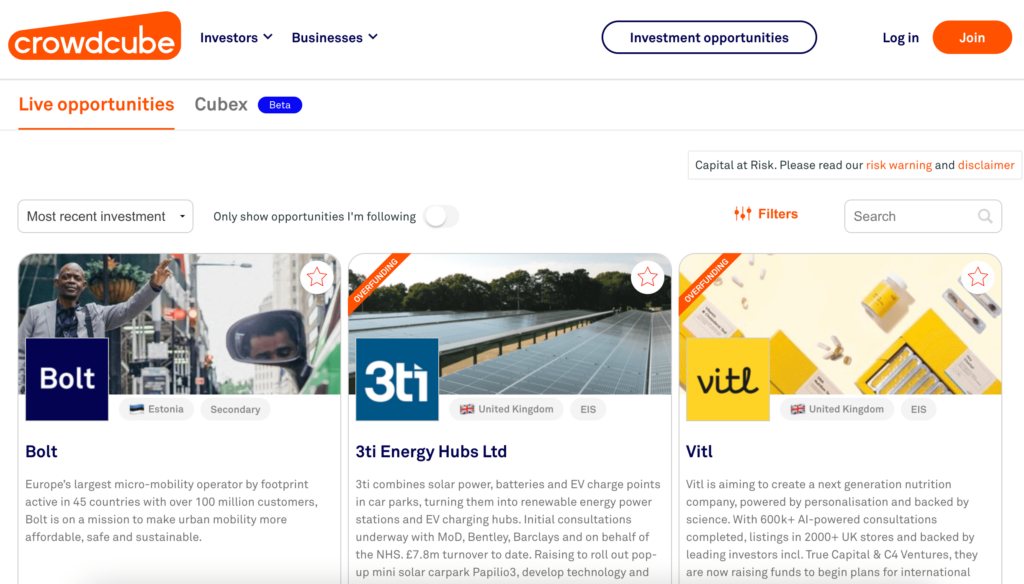
Task: Open the Investors dropdown menu
Action: point(236,37)
